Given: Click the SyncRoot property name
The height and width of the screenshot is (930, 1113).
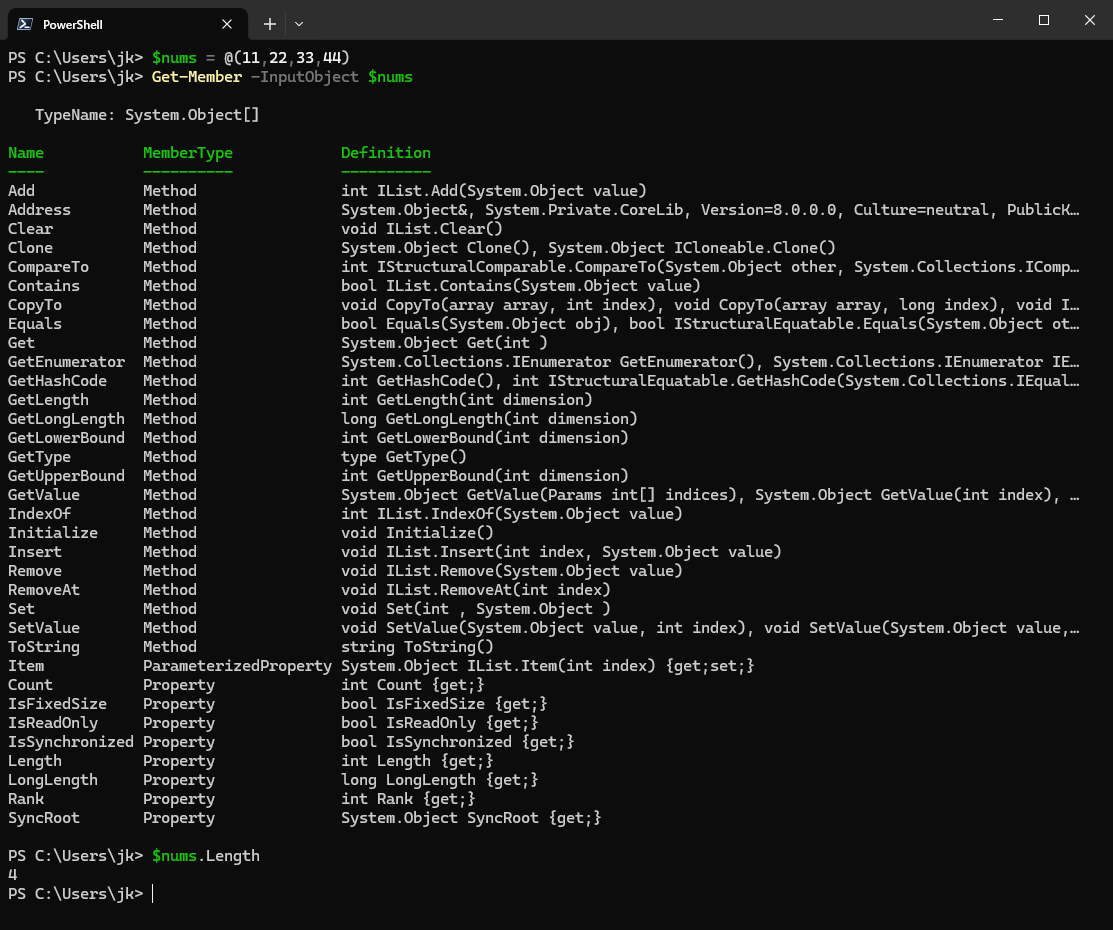Looking at the screenshot, I should [x=44, y=818].
